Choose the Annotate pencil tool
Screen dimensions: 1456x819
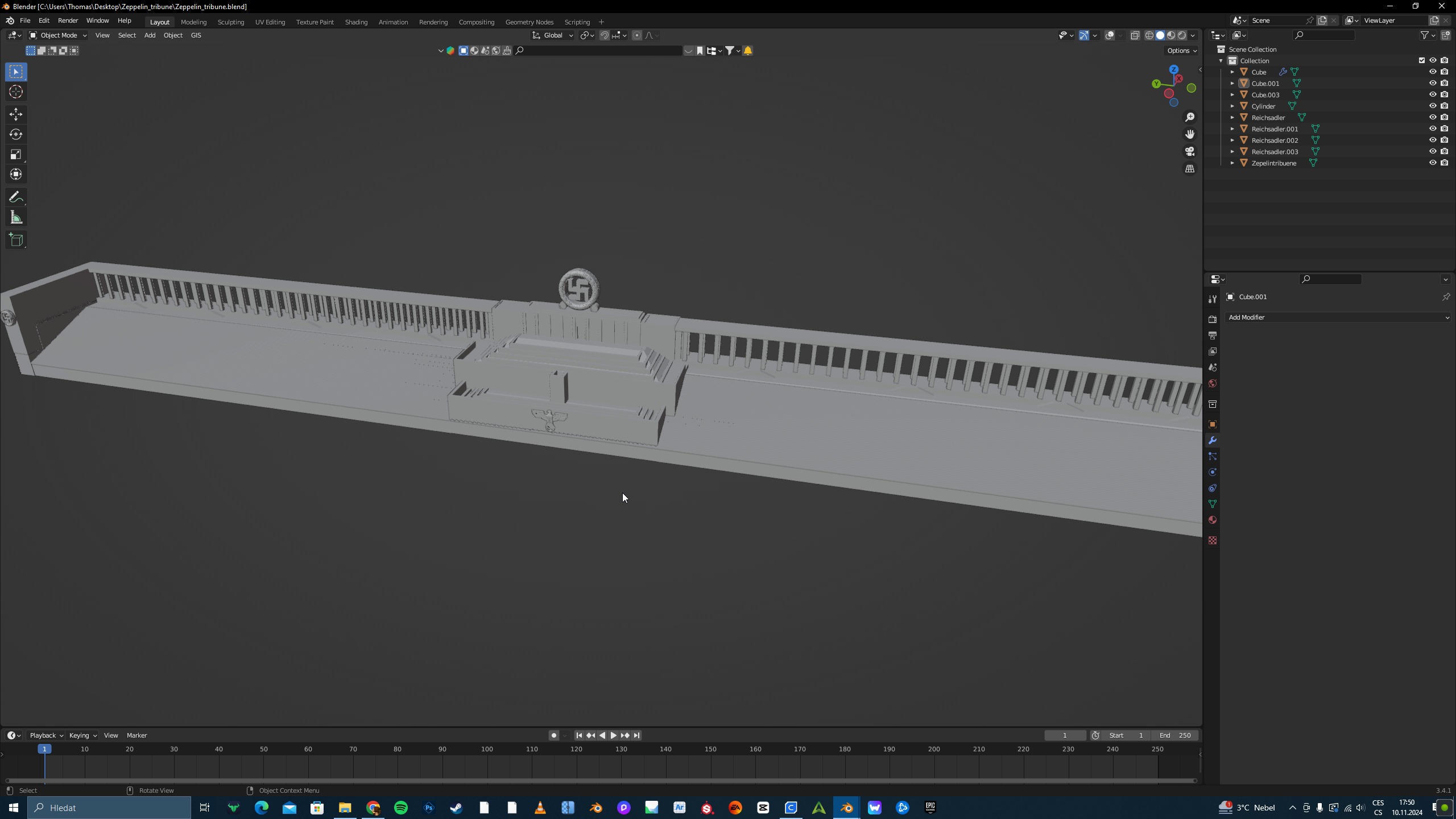[x=16, y=197]
